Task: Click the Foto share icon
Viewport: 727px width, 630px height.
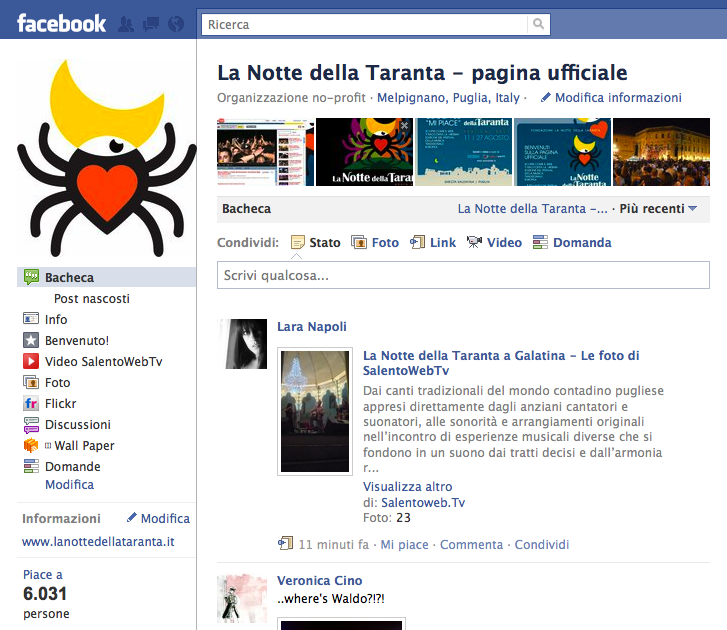Action: pyautogui.click(x=359, y=242)
